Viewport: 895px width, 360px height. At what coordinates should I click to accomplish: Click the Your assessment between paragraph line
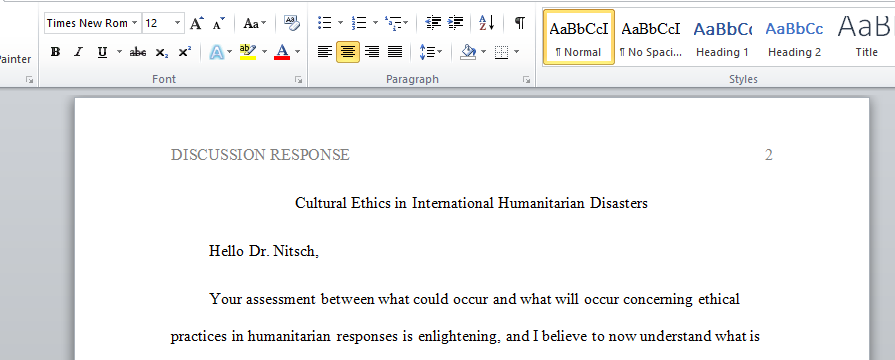tap(475, 299)
